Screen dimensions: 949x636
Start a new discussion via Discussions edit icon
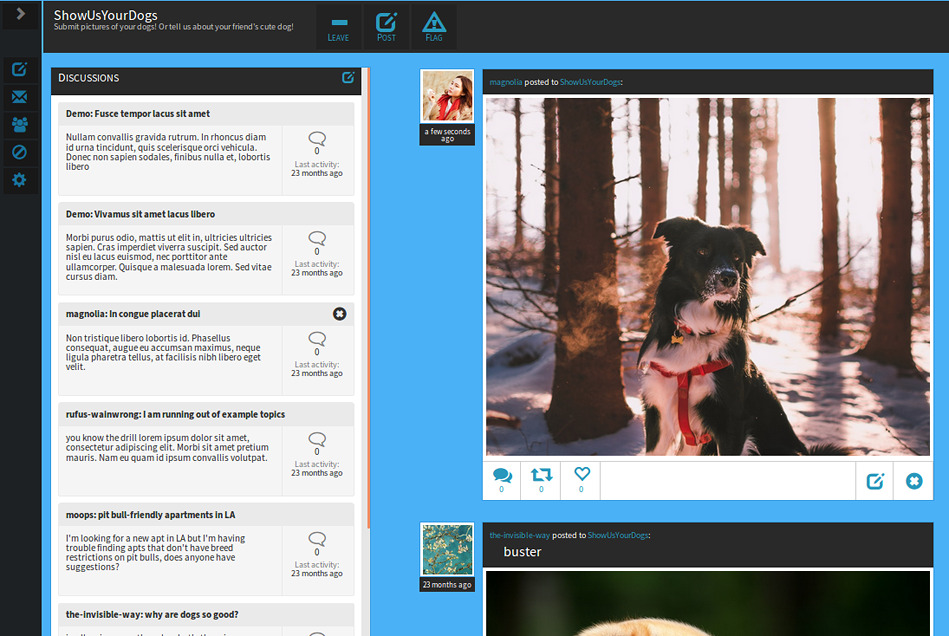(x=348, y=77)
